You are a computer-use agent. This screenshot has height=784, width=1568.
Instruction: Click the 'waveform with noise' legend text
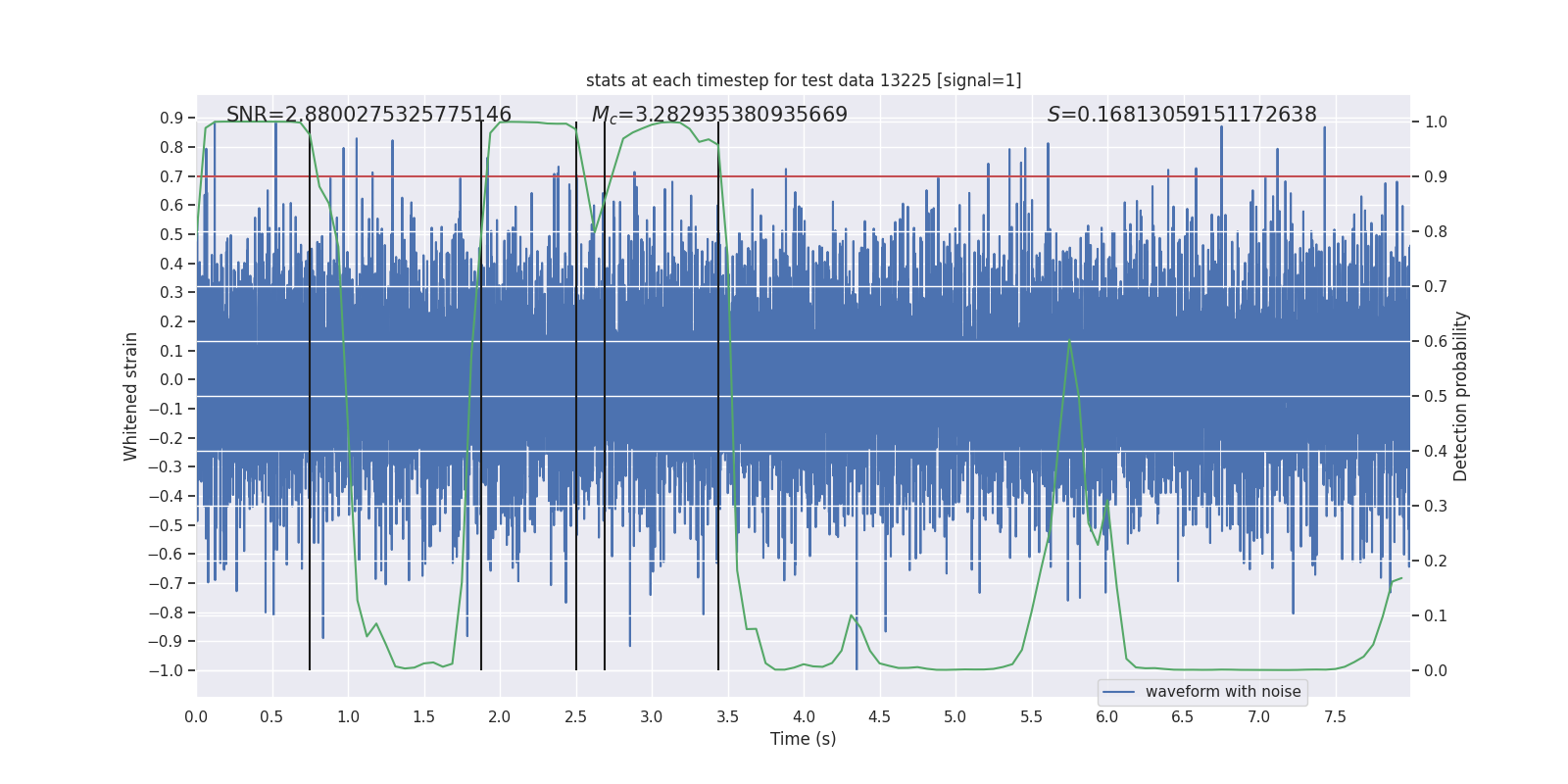tap(1223, 692)
